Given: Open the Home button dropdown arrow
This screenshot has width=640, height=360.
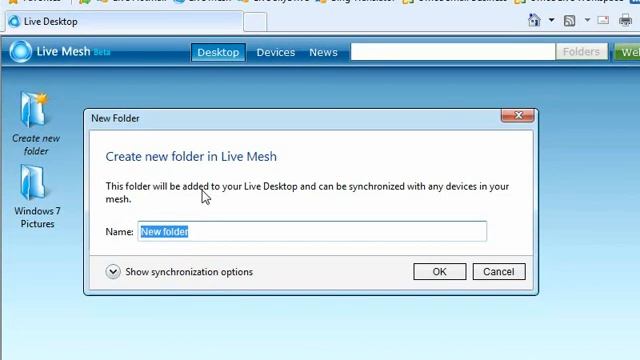Looking at the screenshot, I should [x=551, y=20].
